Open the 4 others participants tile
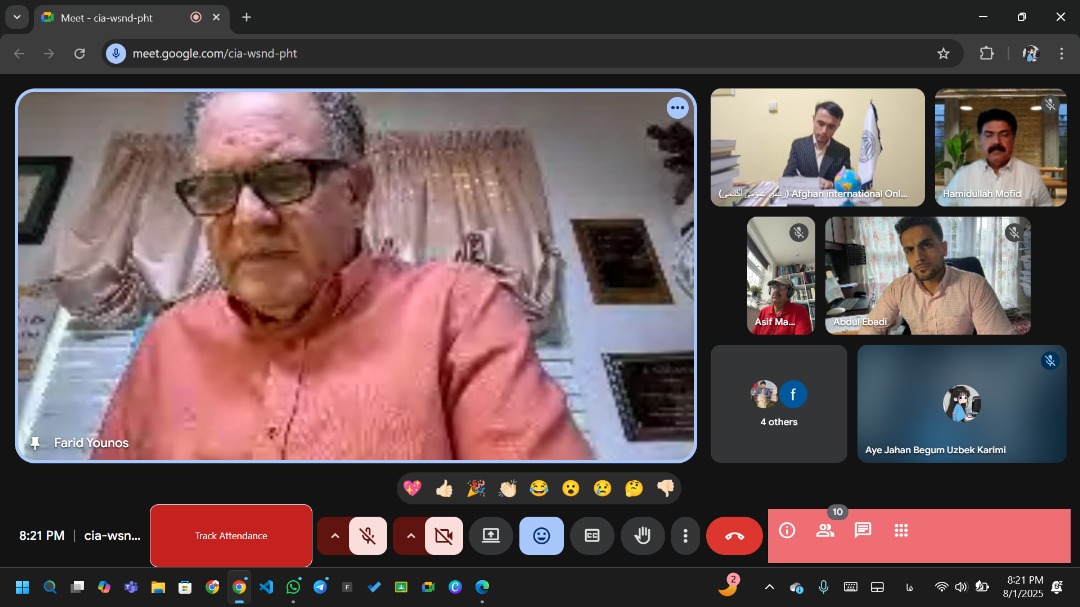1080x607 pixels. coord(778,403)
